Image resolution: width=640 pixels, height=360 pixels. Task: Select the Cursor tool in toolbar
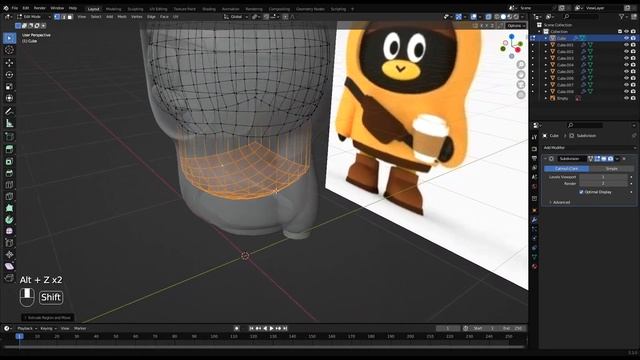click(9, 50)
